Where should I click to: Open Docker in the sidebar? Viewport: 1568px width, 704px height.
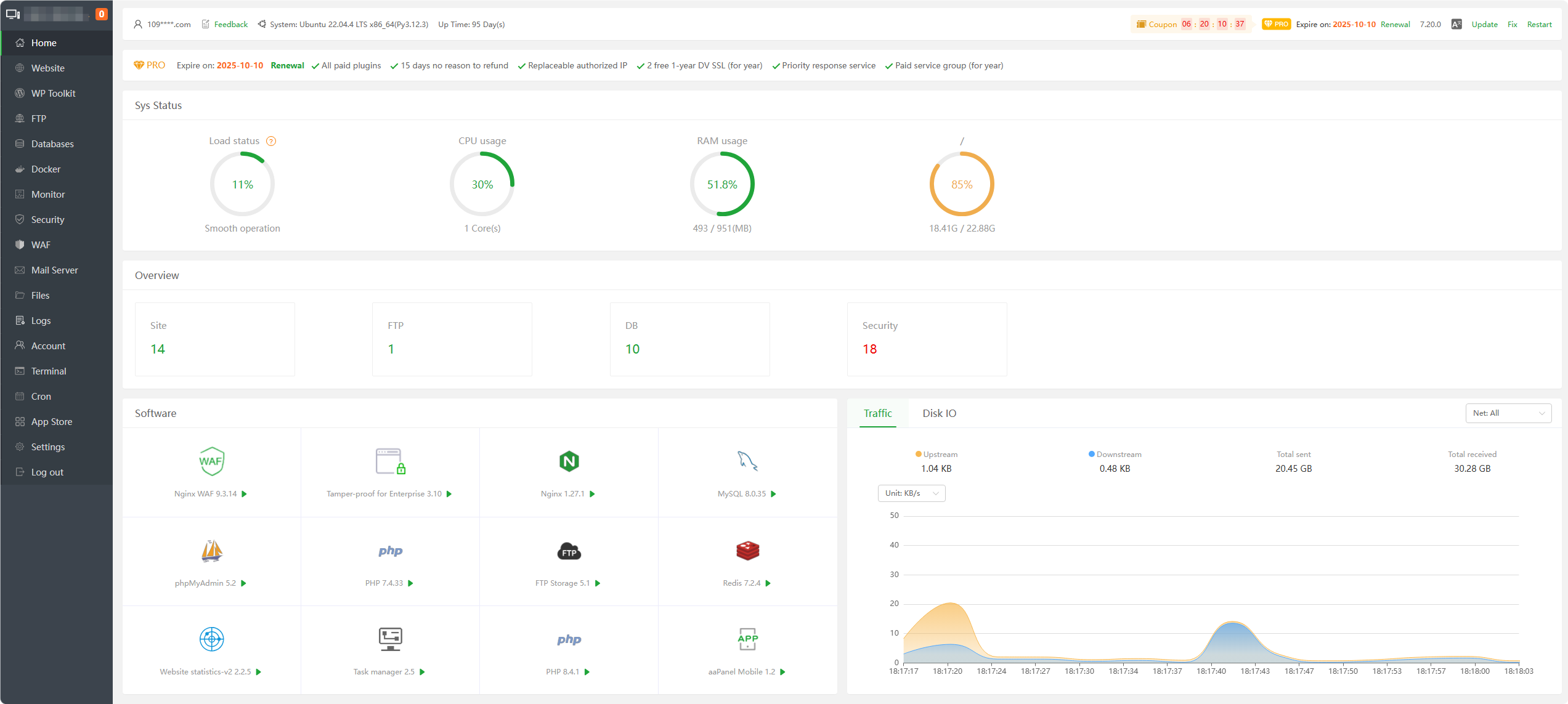[57, 169]
